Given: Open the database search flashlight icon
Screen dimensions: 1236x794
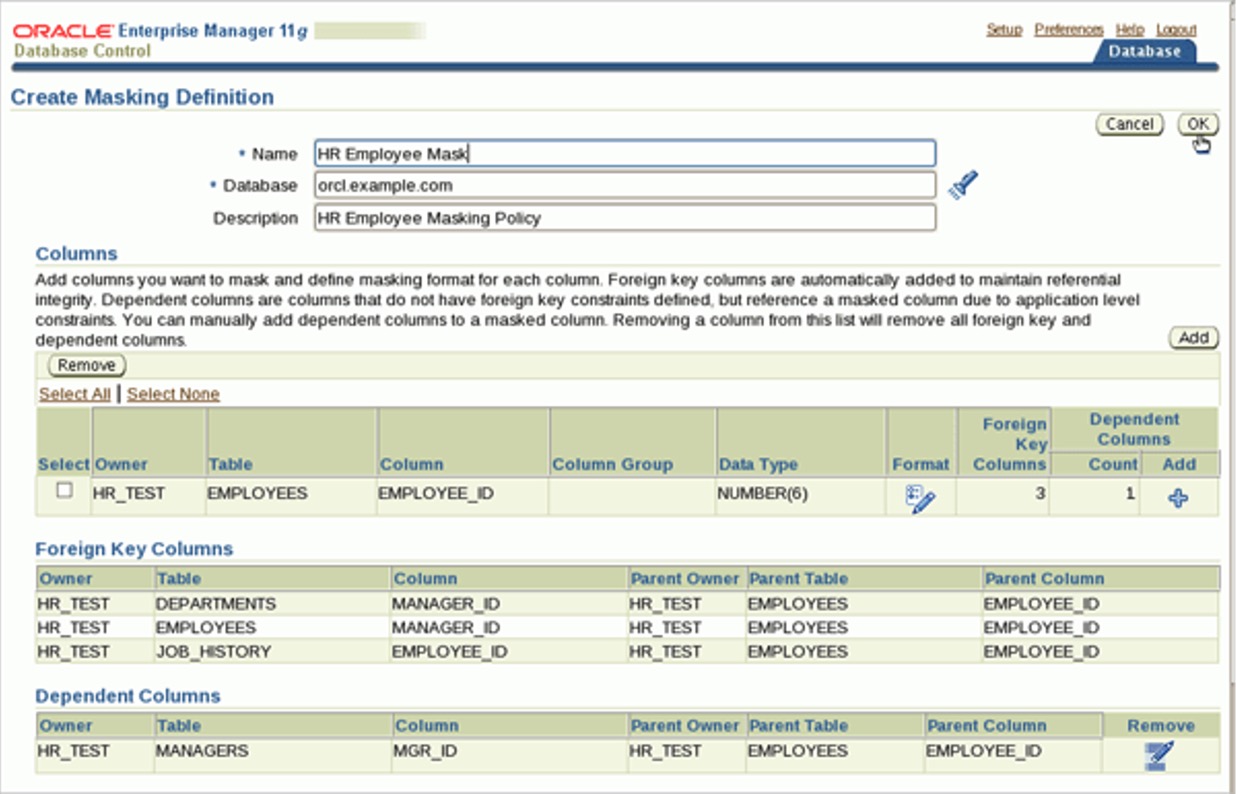Looking at the screenshot, I should pyautogui.click(x=963, y=186).
